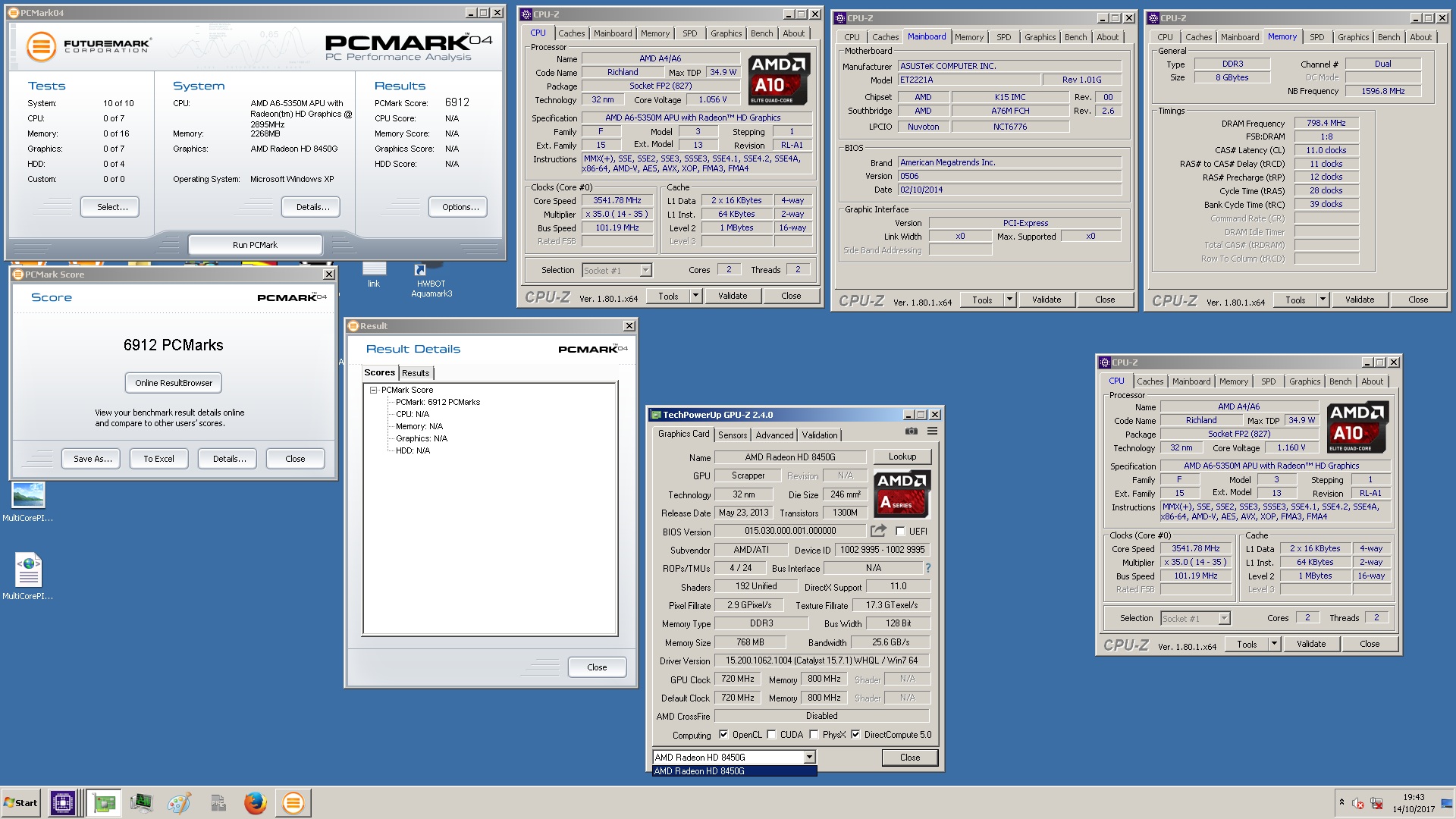Click Validate in CPU-Z Mainboard window
Viewport: 1456px width, 819px height.
pyautogui.click(x=1046, y=300)
